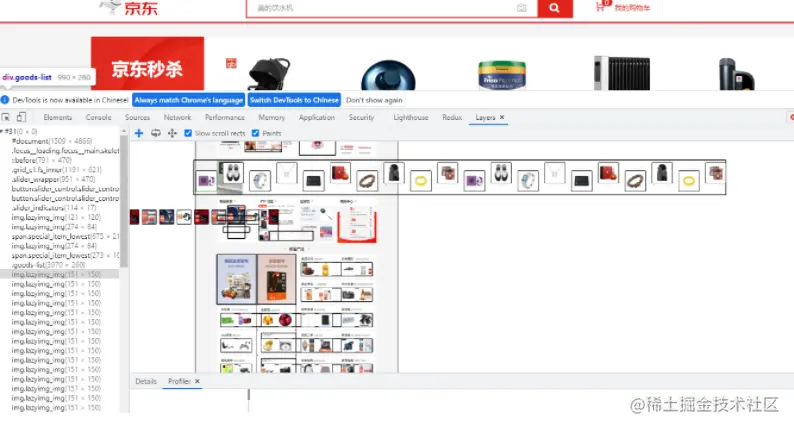
Task: Click the 京东秒杀 red banner
Action: click(147, 64)
